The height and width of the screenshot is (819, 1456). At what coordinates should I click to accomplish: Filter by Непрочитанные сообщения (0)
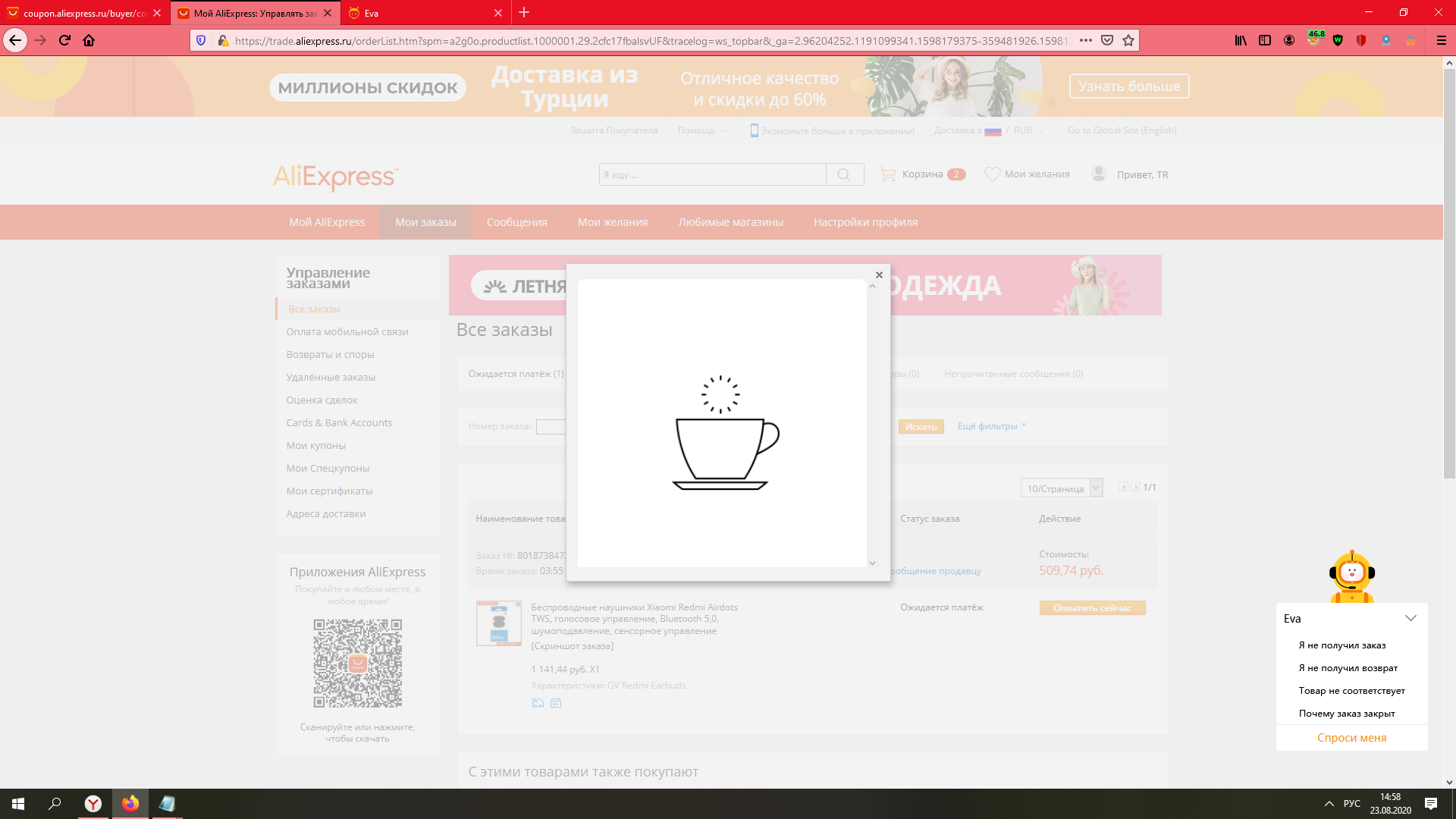pos(1013,374)
